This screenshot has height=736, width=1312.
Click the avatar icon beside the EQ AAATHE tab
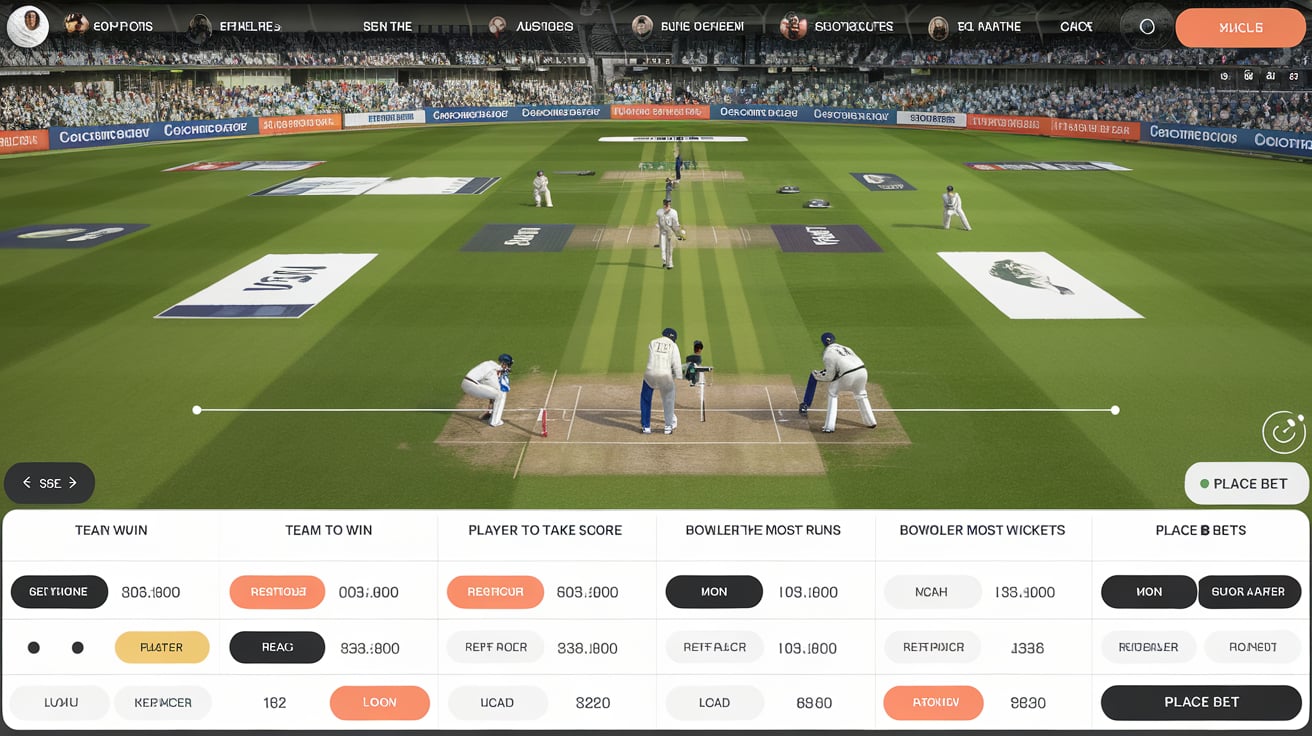[x=938, y=26]
